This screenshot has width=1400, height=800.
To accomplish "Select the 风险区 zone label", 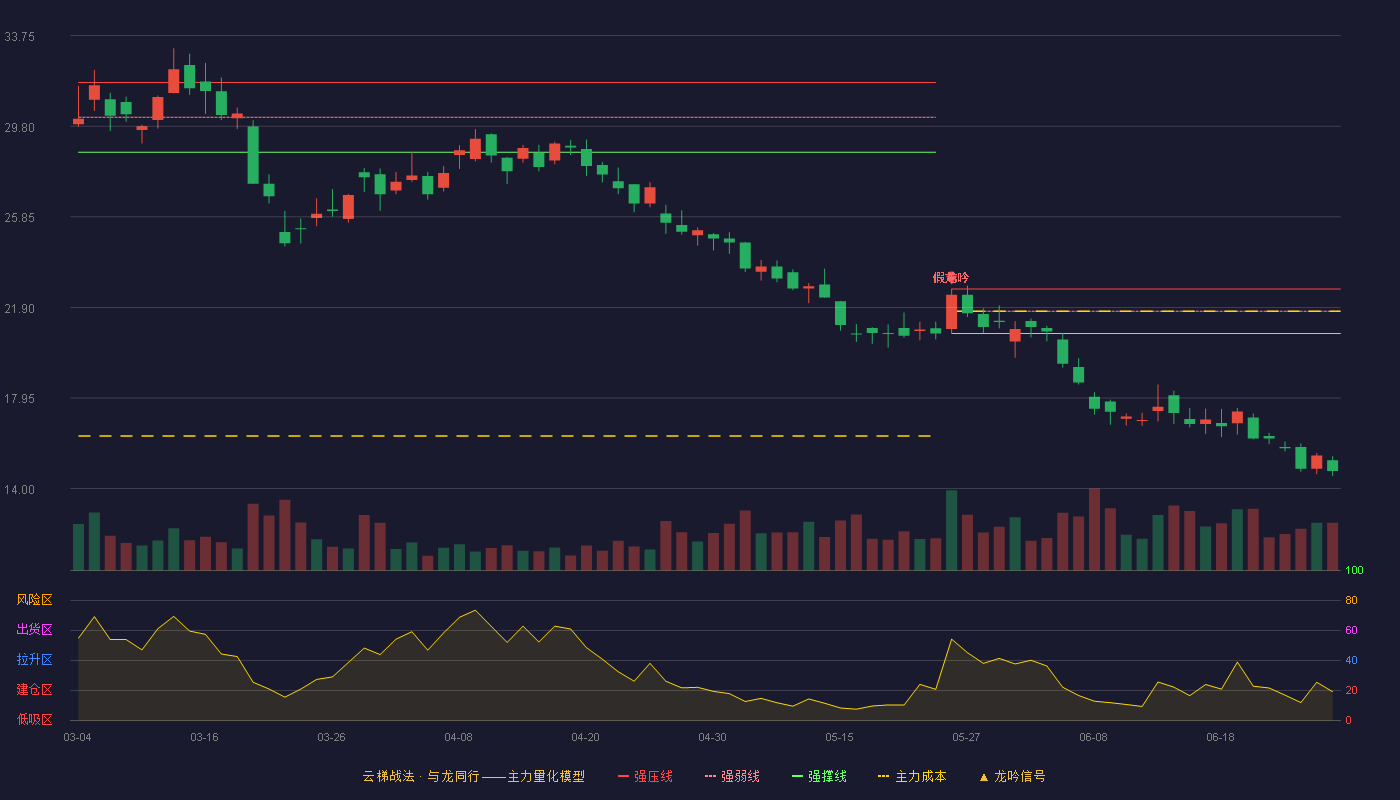I will (34, 600).
